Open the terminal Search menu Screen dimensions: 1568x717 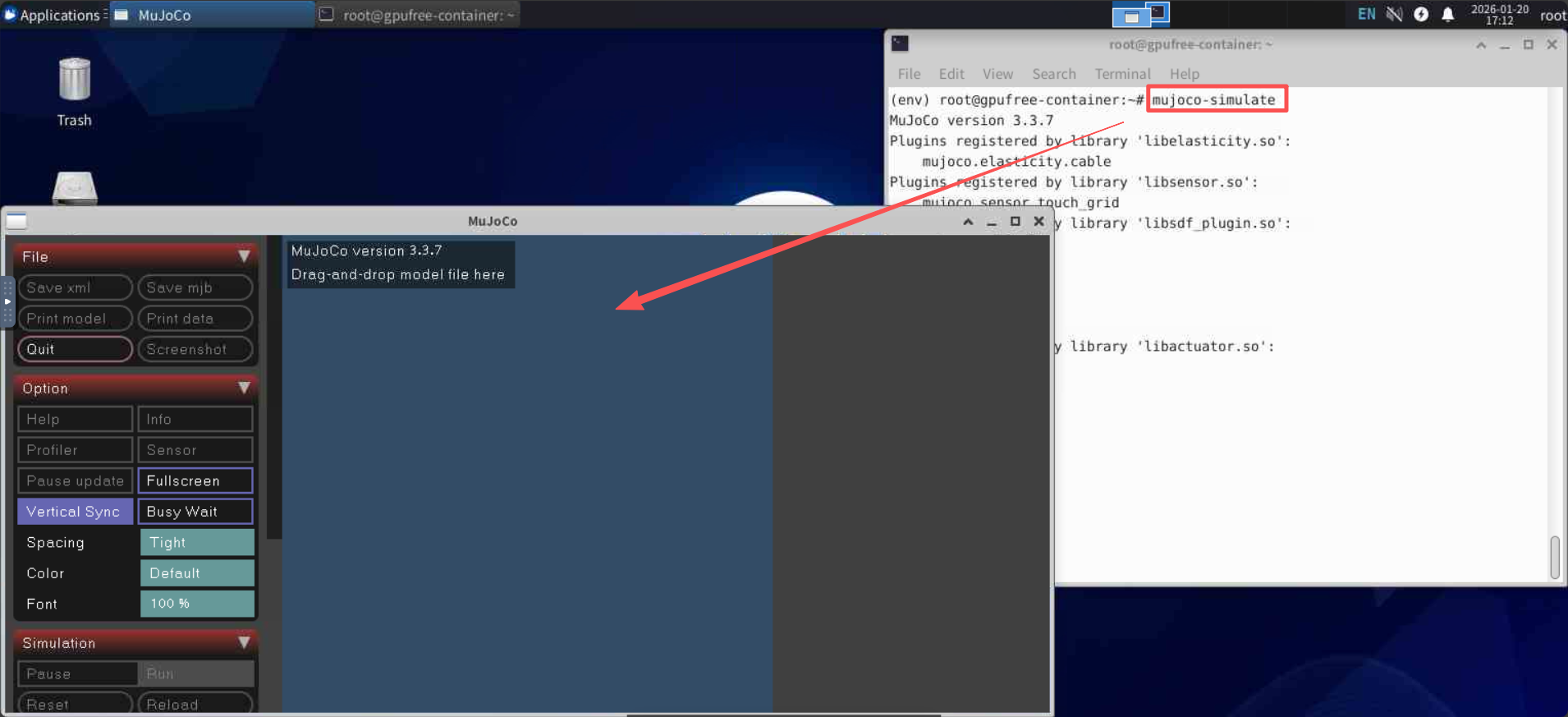1053,74
